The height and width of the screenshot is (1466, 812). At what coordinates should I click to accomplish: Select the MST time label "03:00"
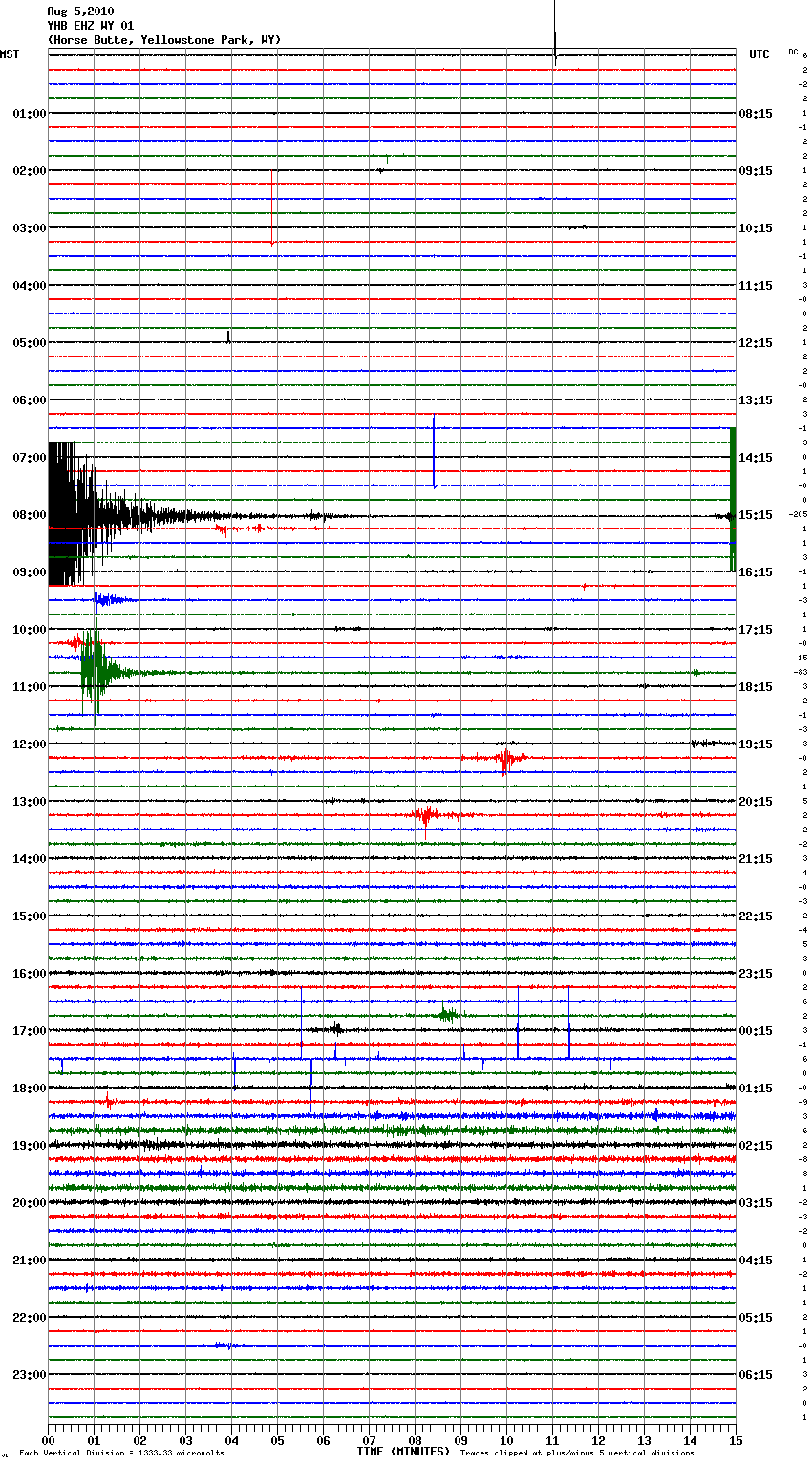(x=30, y=228)
